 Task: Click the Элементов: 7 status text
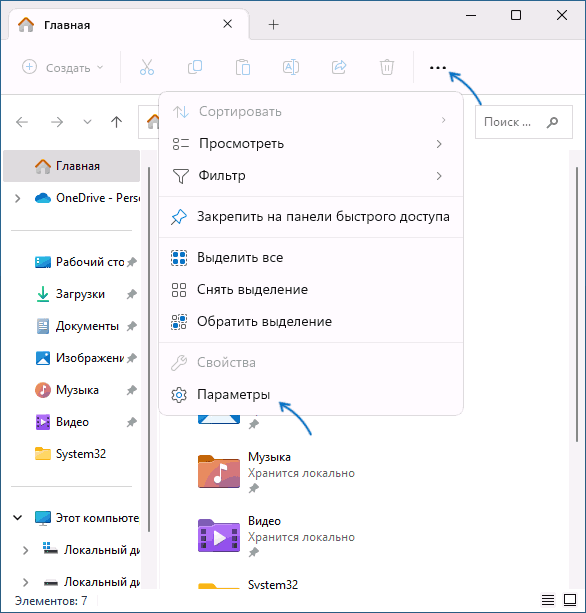click(x=51, y=600)
